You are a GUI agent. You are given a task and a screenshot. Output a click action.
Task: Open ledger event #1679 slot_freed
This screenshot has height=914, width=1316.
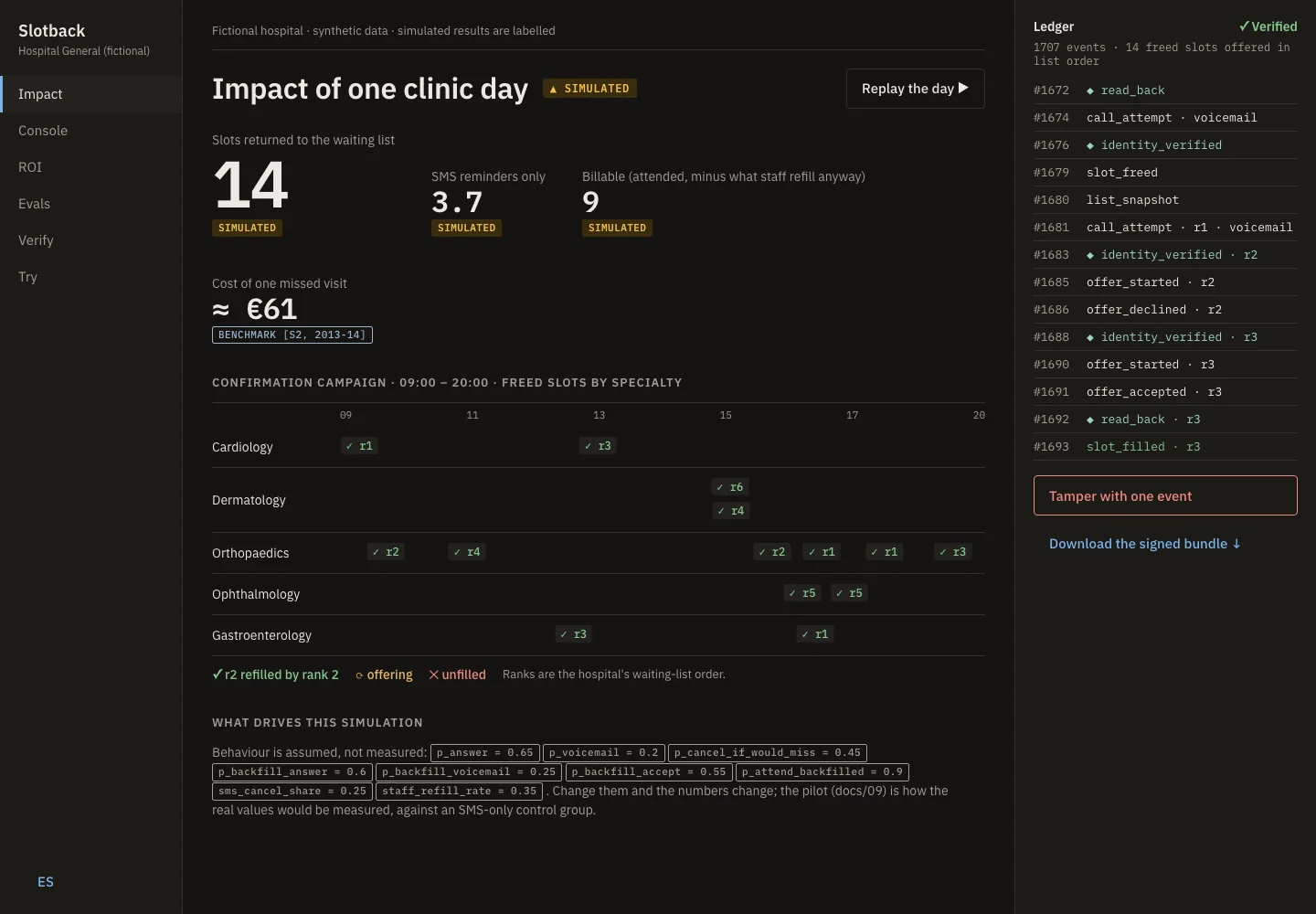click(x=1165, y=173)
